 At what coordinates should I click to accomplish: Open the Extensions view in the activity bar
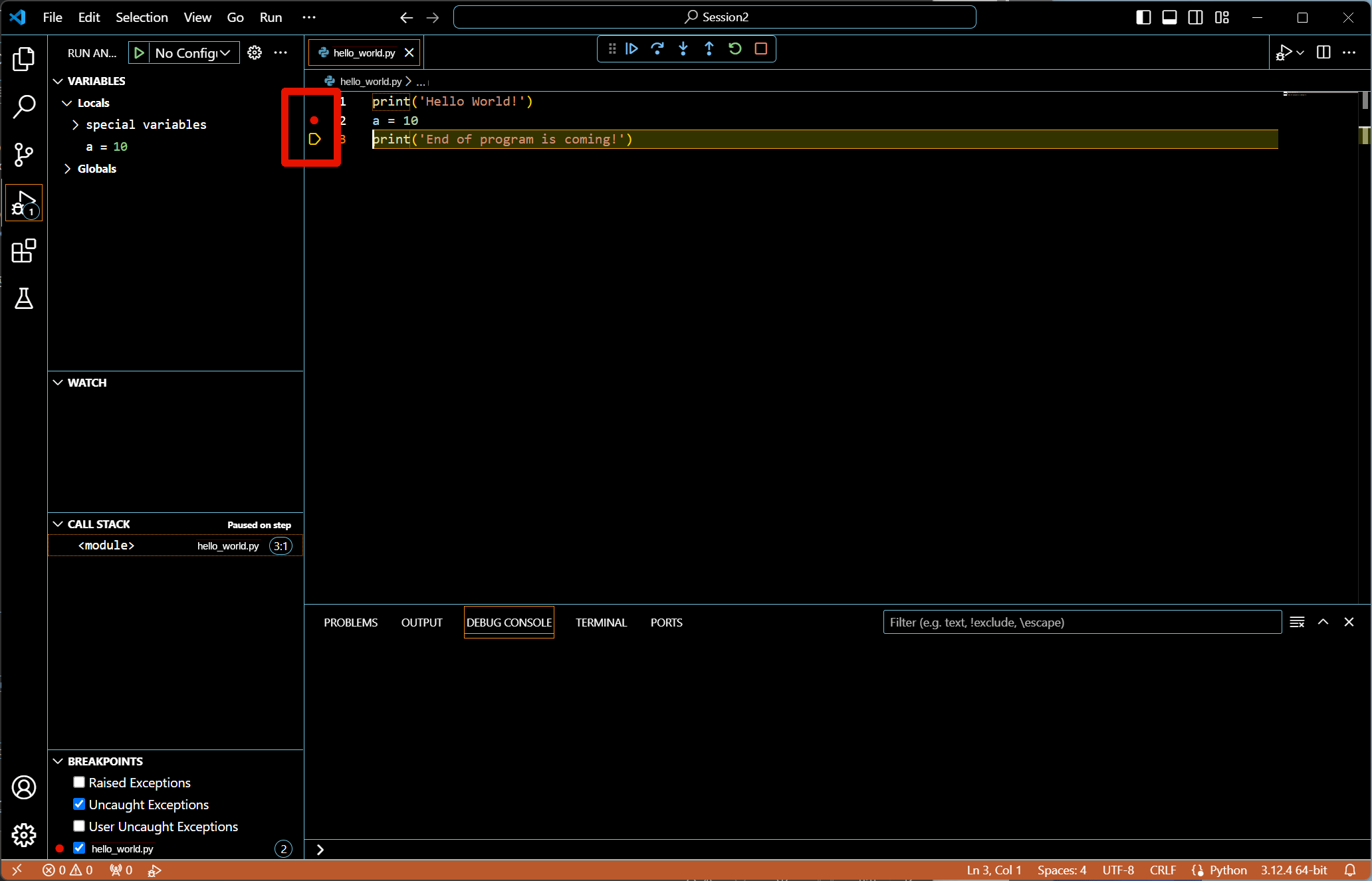pyautogui.click(x=24, y=251)
